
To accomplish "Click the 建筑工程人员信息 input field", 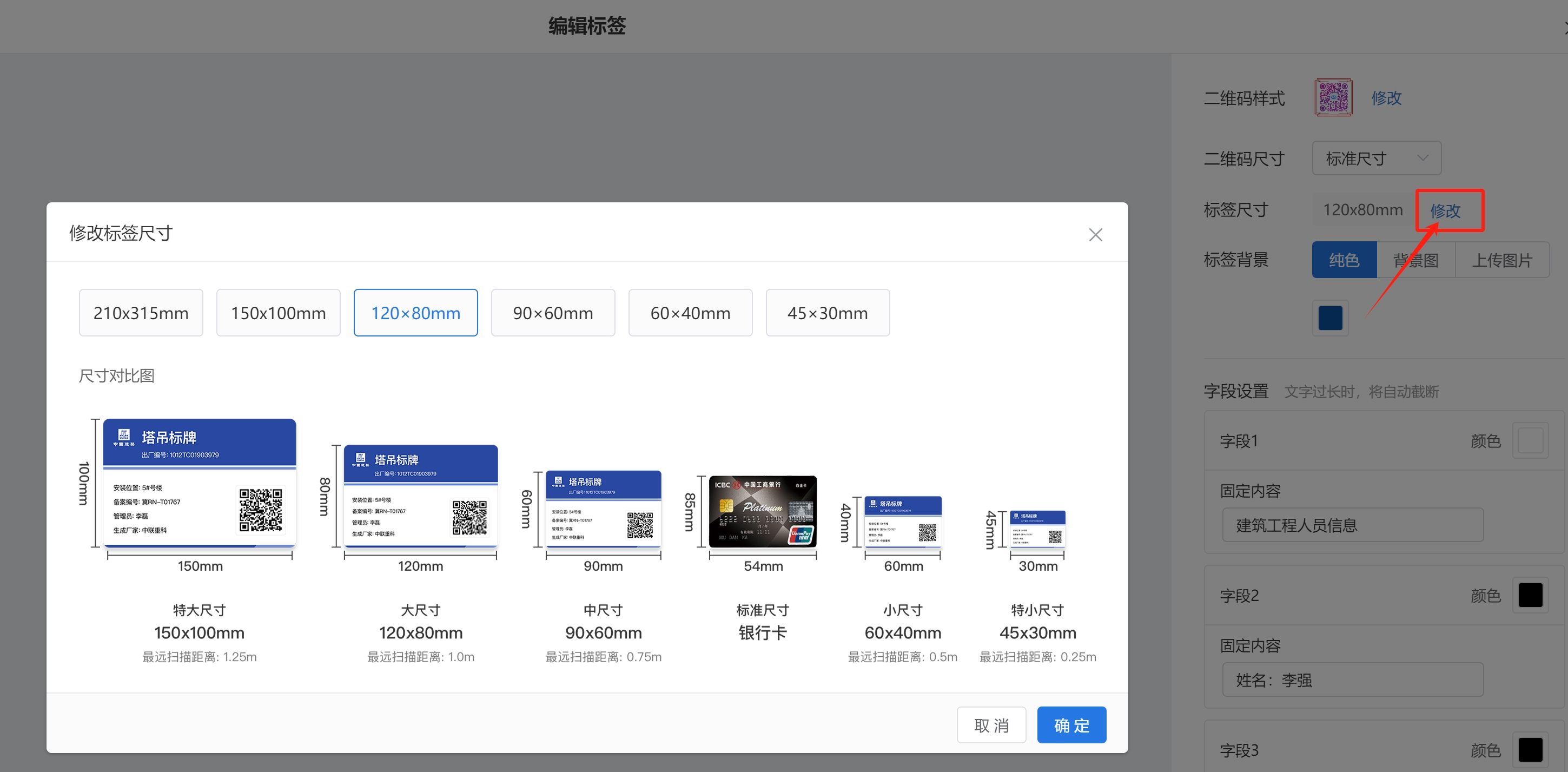I will [1353, 525].
